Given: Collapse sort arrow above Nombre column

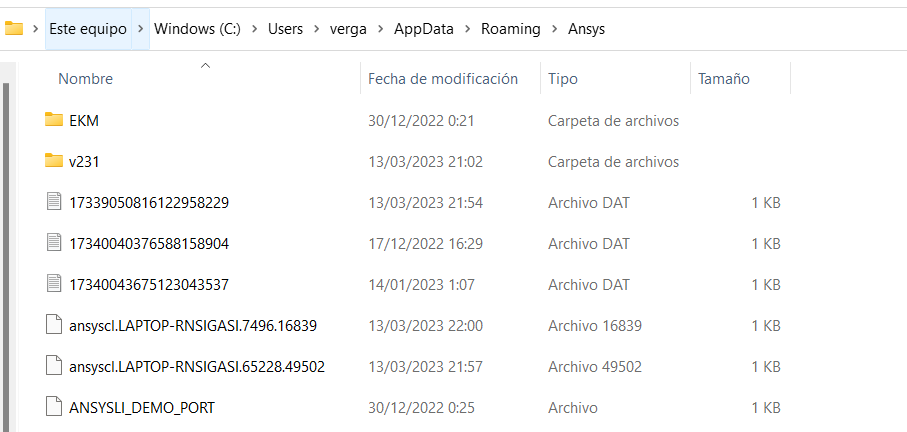Looking at the screenshot, I should coord(205,66).
